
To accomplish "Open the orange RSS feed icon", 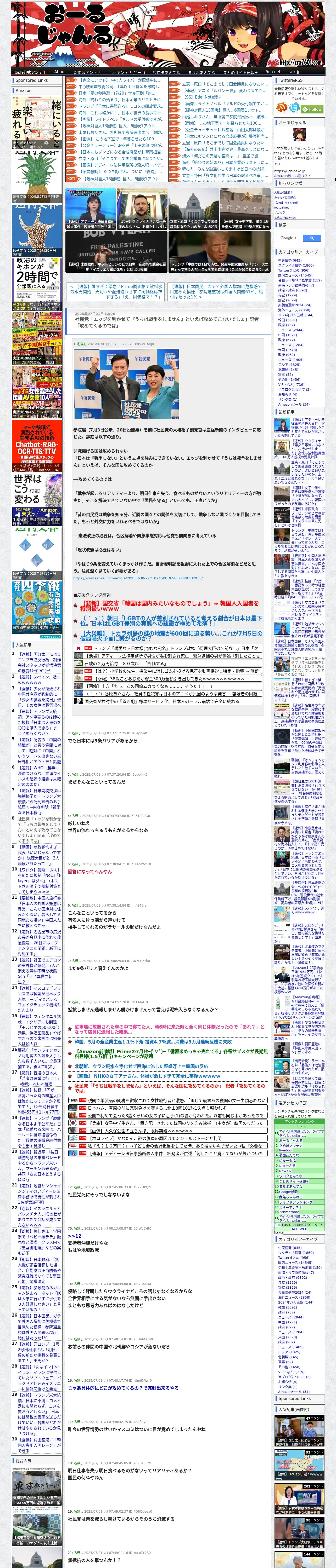I will 282,107.
